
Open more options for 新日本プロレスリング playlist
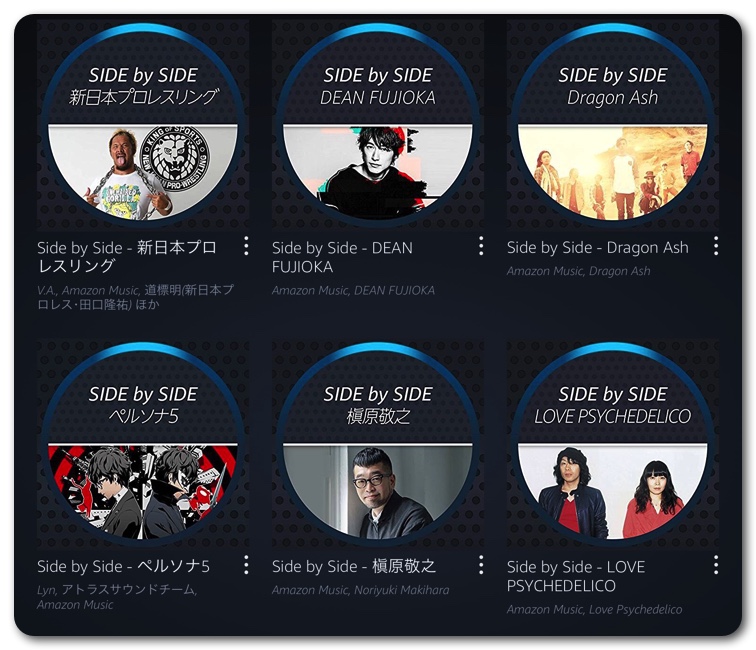246,246
